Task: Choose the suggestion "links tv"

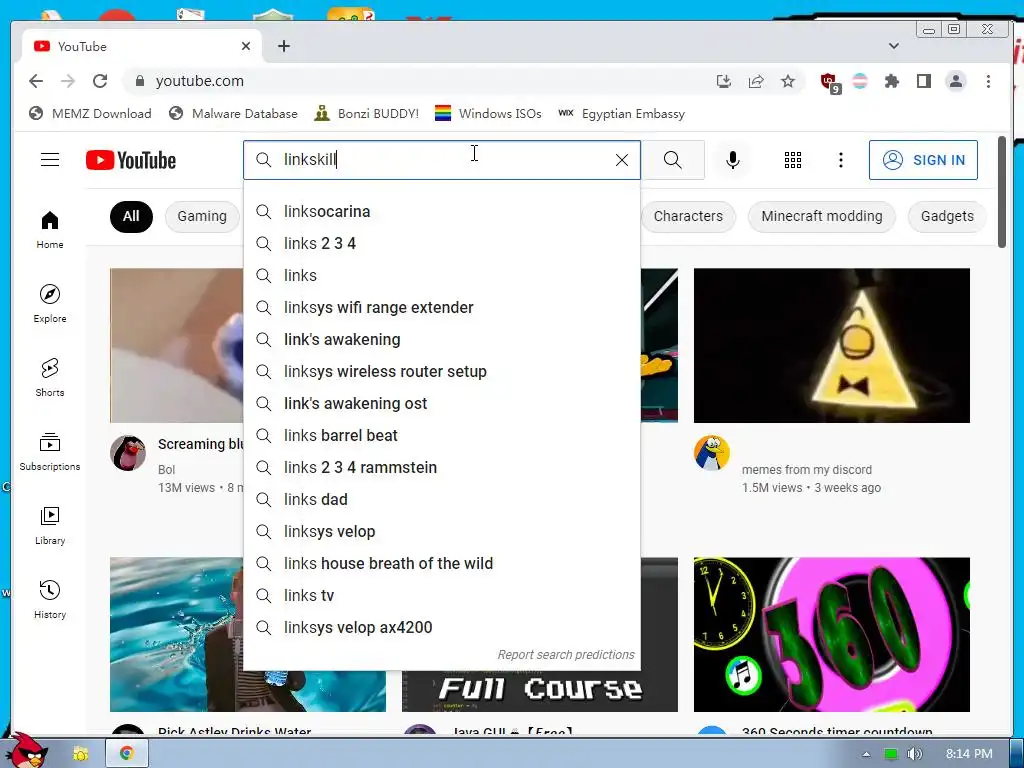Action: [442, 596]
